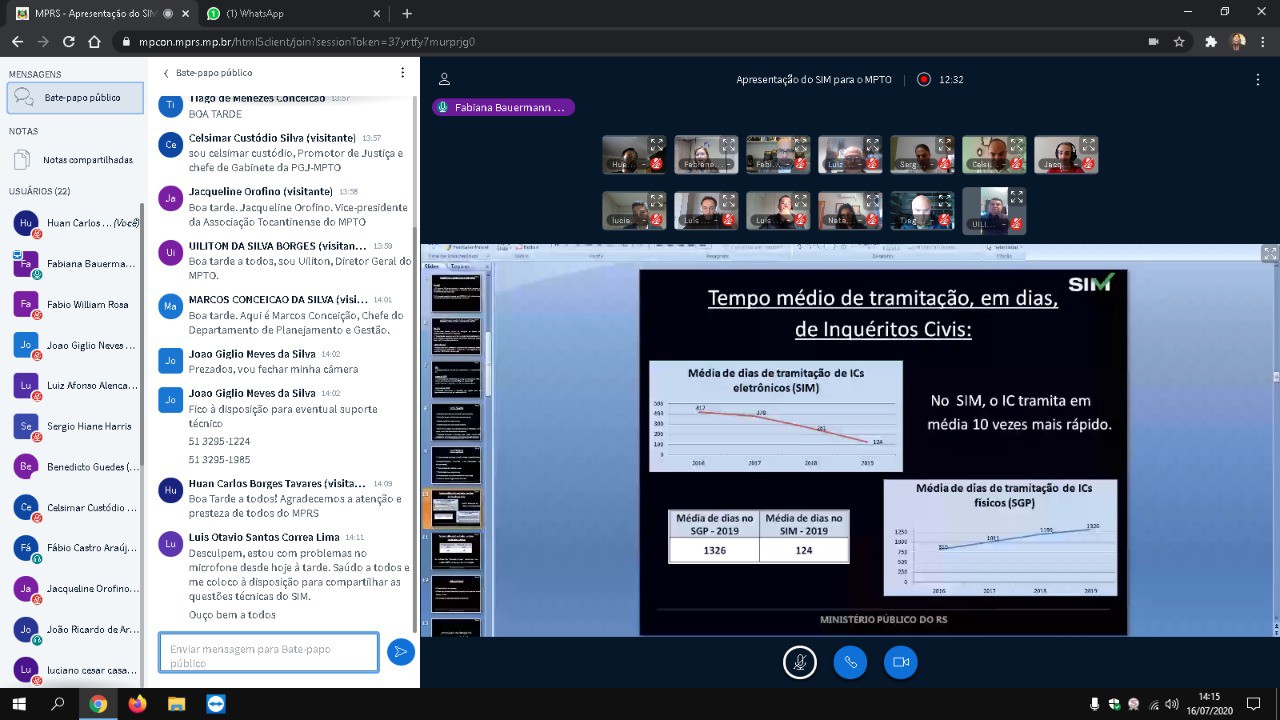
Task: Click the browser address bar URL
Action: pyautogui.click(x=306, y=42)
